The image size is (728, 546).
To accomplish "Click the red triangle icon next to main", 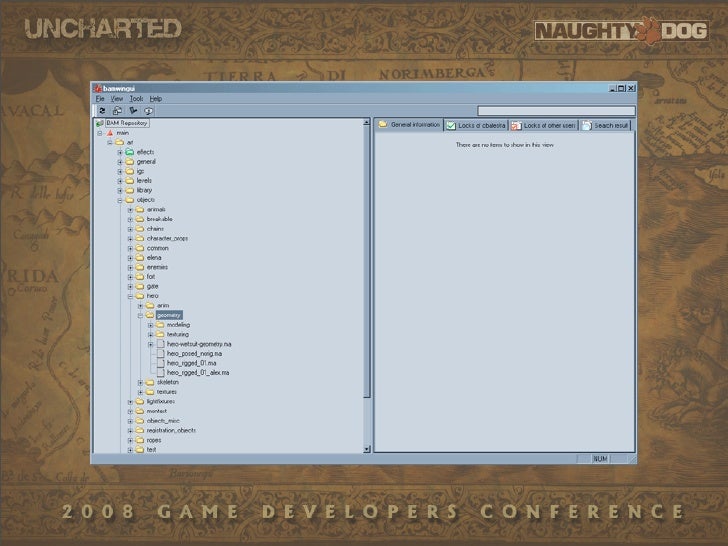I will tap(110, 133).
